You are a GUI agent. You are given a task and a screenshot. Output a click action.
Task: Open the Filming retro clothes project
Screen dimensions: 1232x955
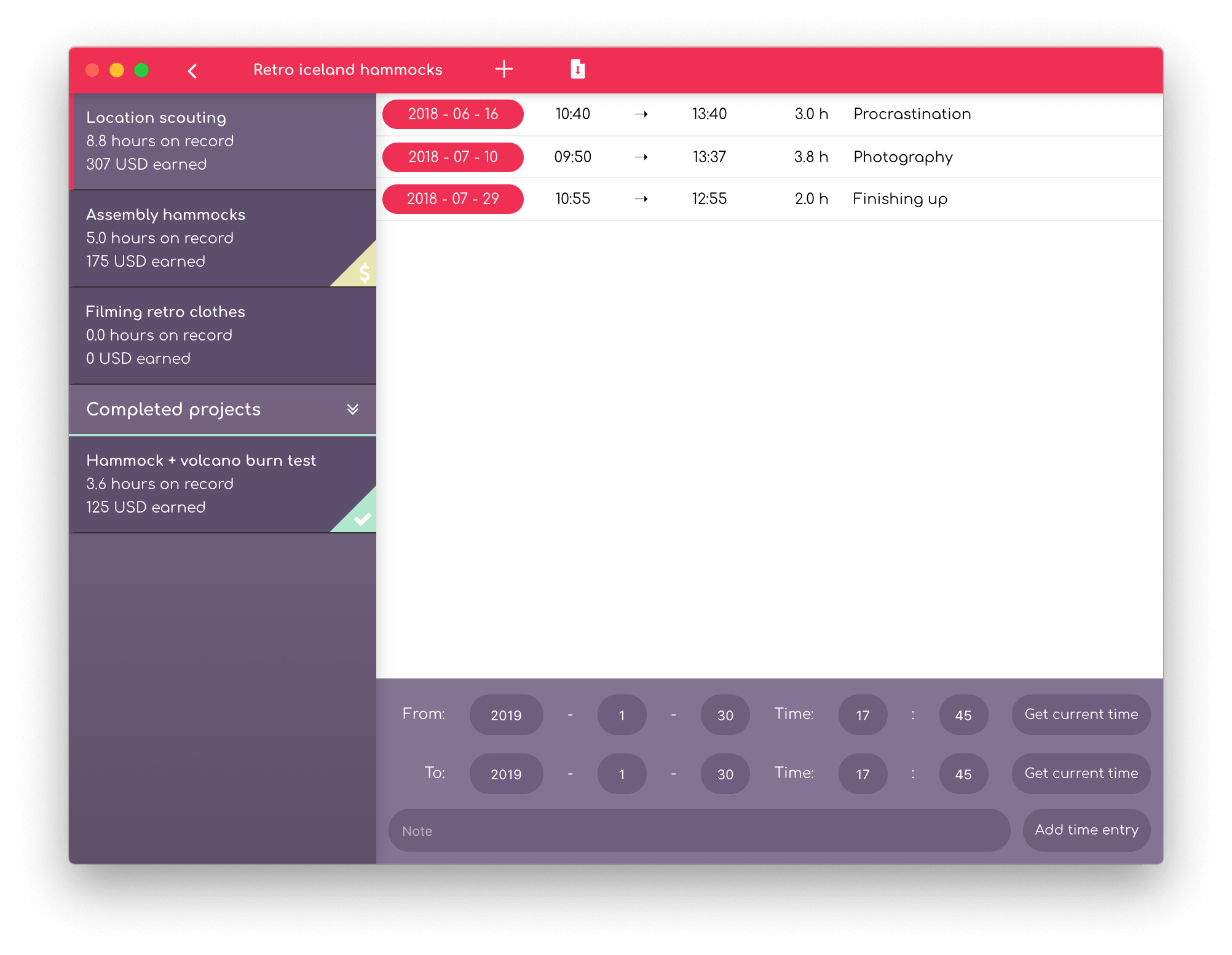coord(223,335)
